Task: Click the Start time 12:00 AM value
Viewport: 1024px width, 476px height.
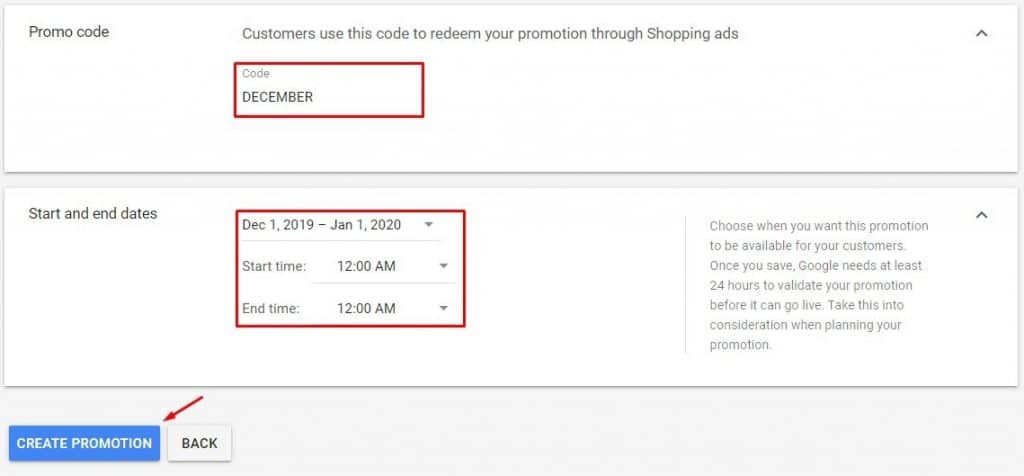Action: 365,266
